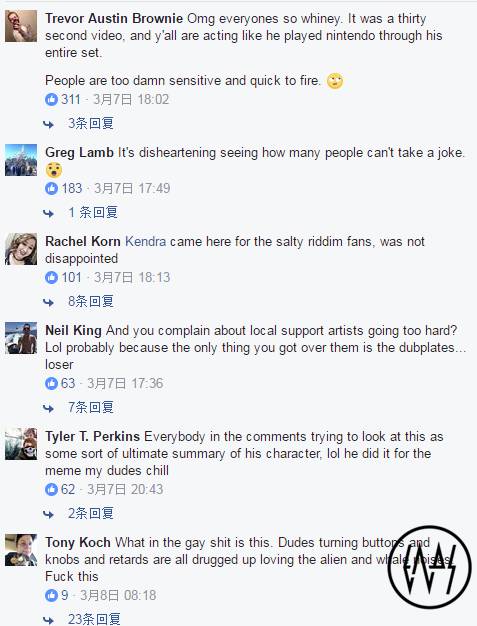Screen dimensions: 477x626
Task: Open Trevor Austin Brownie's profile name link
Action: pyautogui.click(x=114, y=18)
